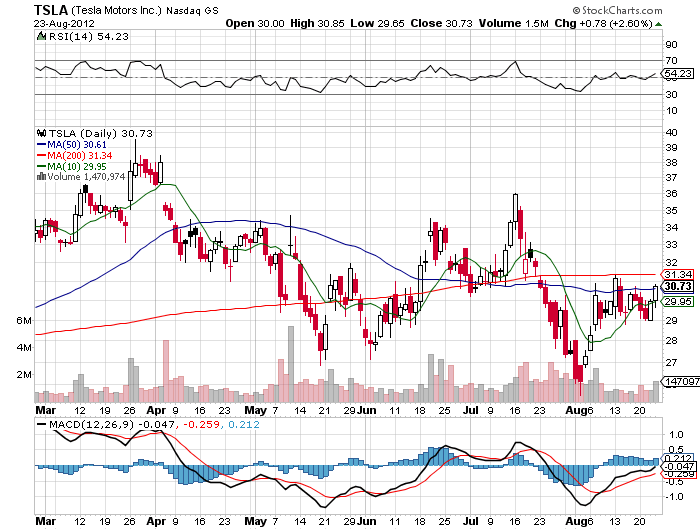Click the RSI(14) 54.23 legend label
The image size is (700, 530).
[88, 37]
